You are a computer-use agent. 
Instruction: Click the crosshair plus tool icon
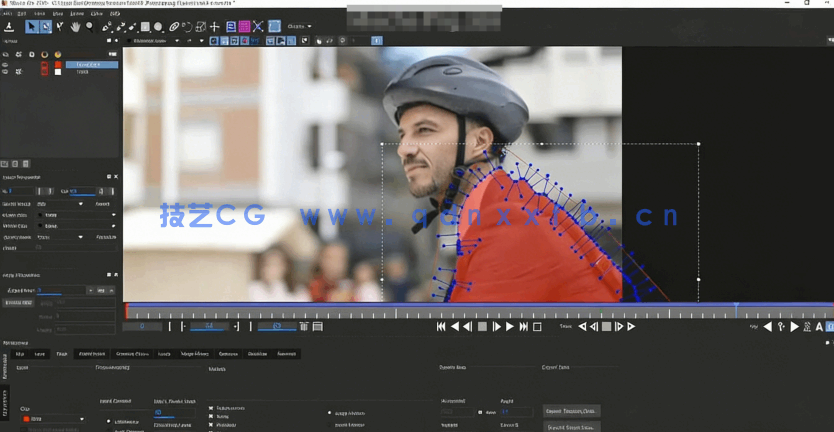(x=215, y=27)
